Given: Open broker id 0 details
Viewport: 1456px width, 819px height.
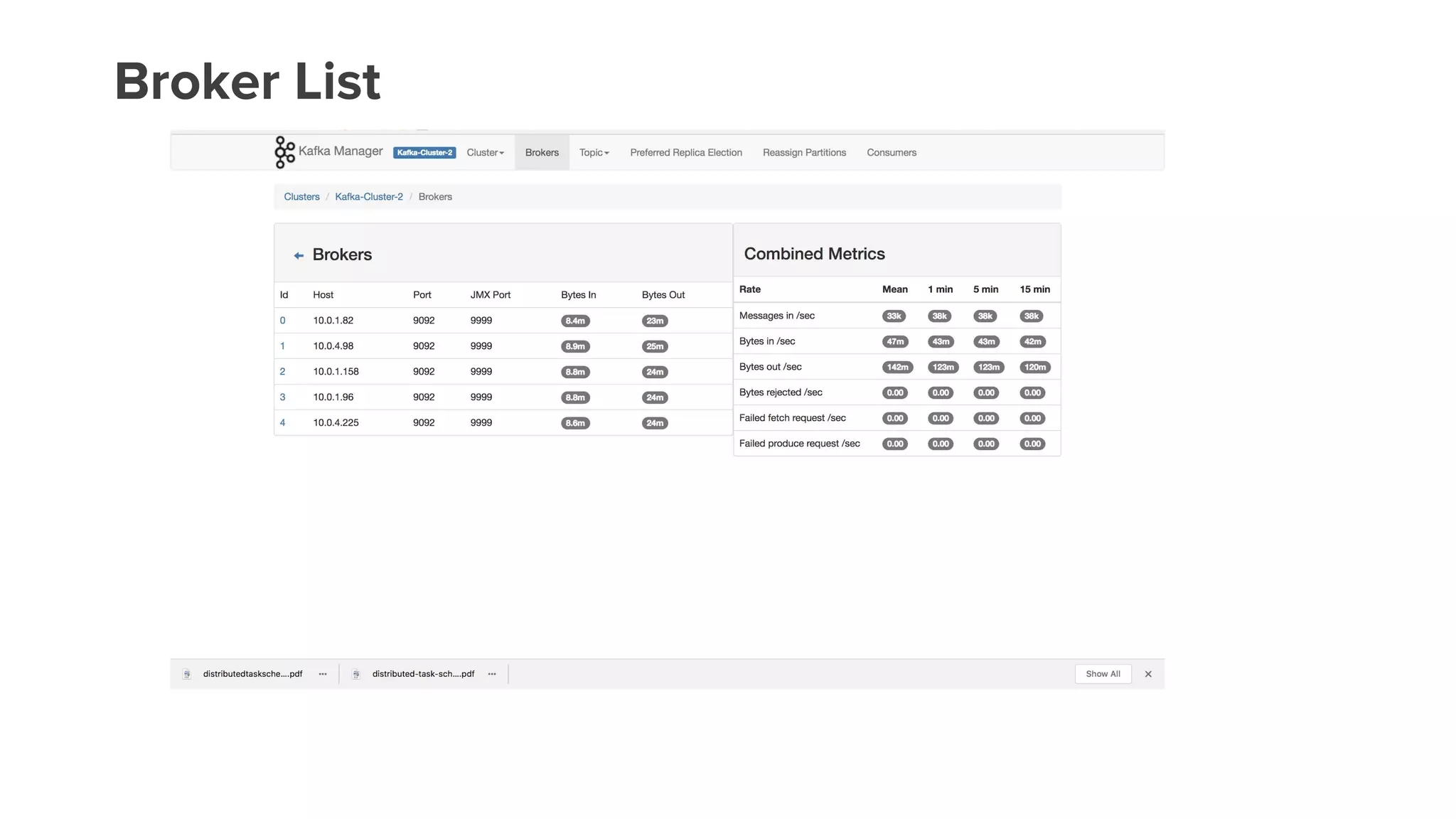Looking at the screenshot, I should (x=282, y=321).
